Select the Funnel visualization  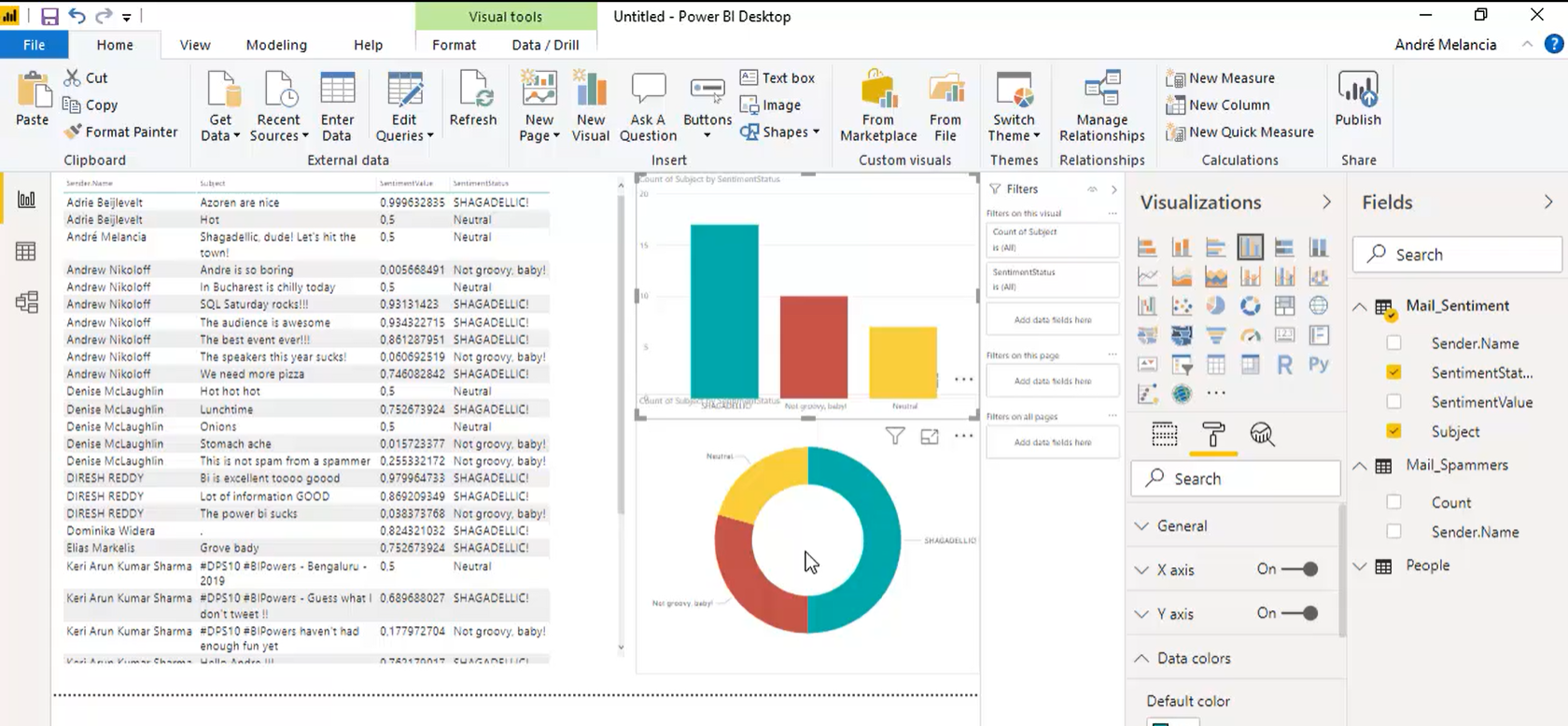pyautogui.click(x=1215, y=335)
